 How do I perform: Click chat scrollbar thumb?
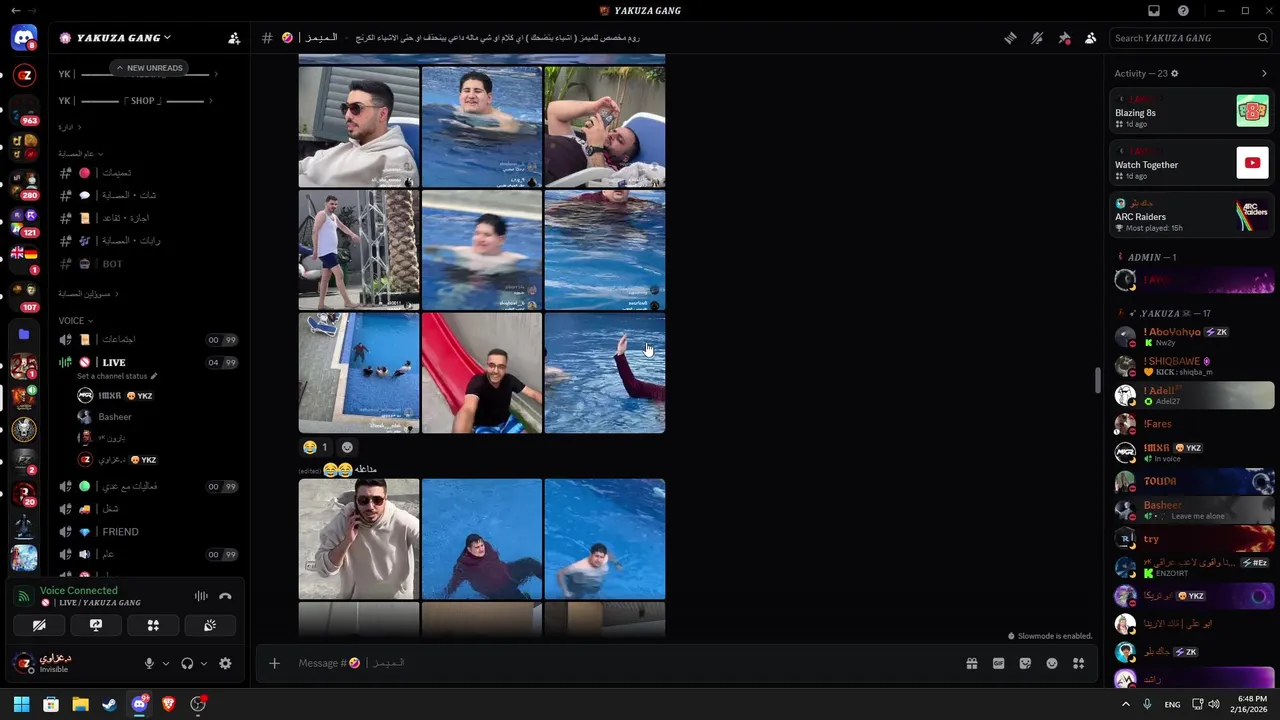[x=1098, y=381]
